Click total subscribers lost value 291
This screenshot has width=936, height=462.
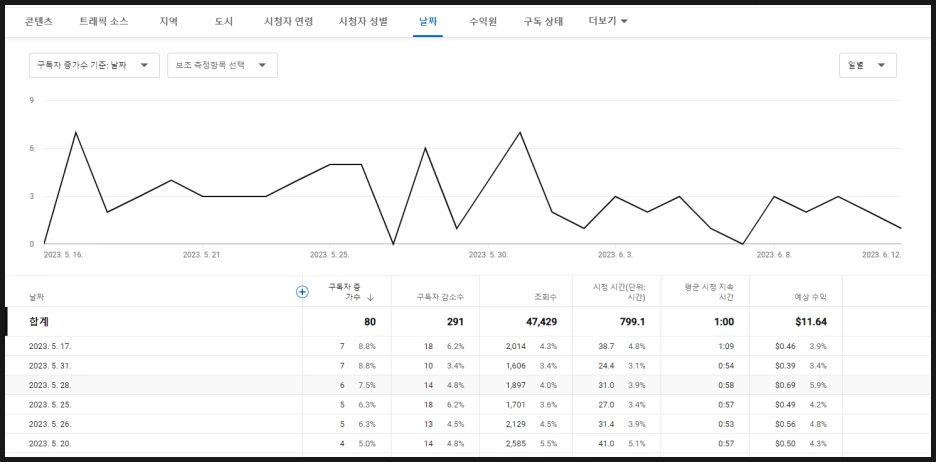455,322
